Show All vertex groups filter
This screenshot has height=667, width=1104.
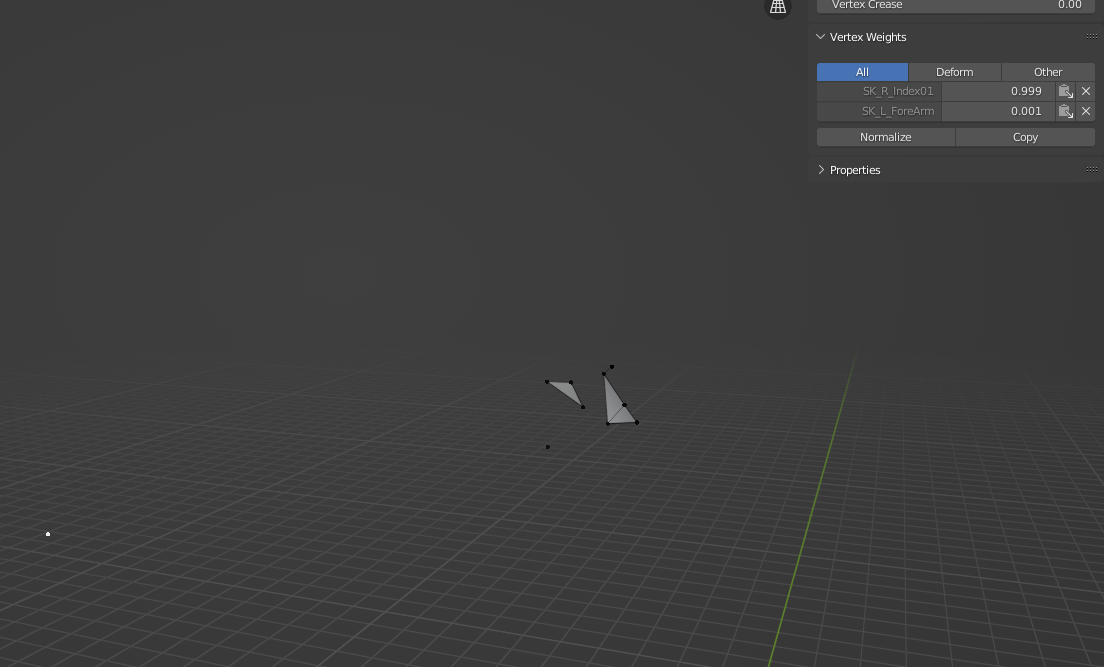(x=862, y=72)
